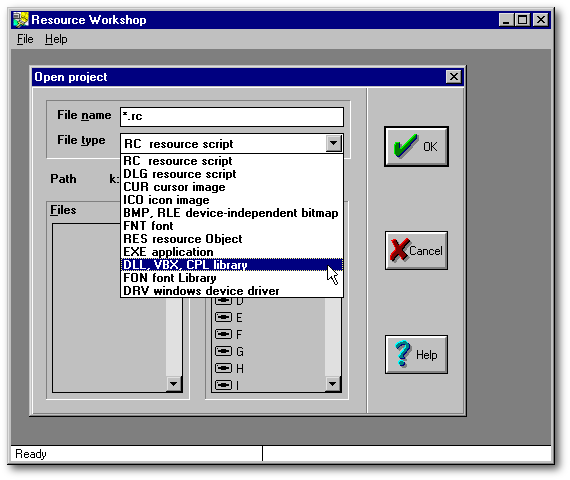The height and width of the screenshot is (480, 570).
Task: Click Files list scroll down arrow
Action: pyautogui.click(x=174, y=384)
